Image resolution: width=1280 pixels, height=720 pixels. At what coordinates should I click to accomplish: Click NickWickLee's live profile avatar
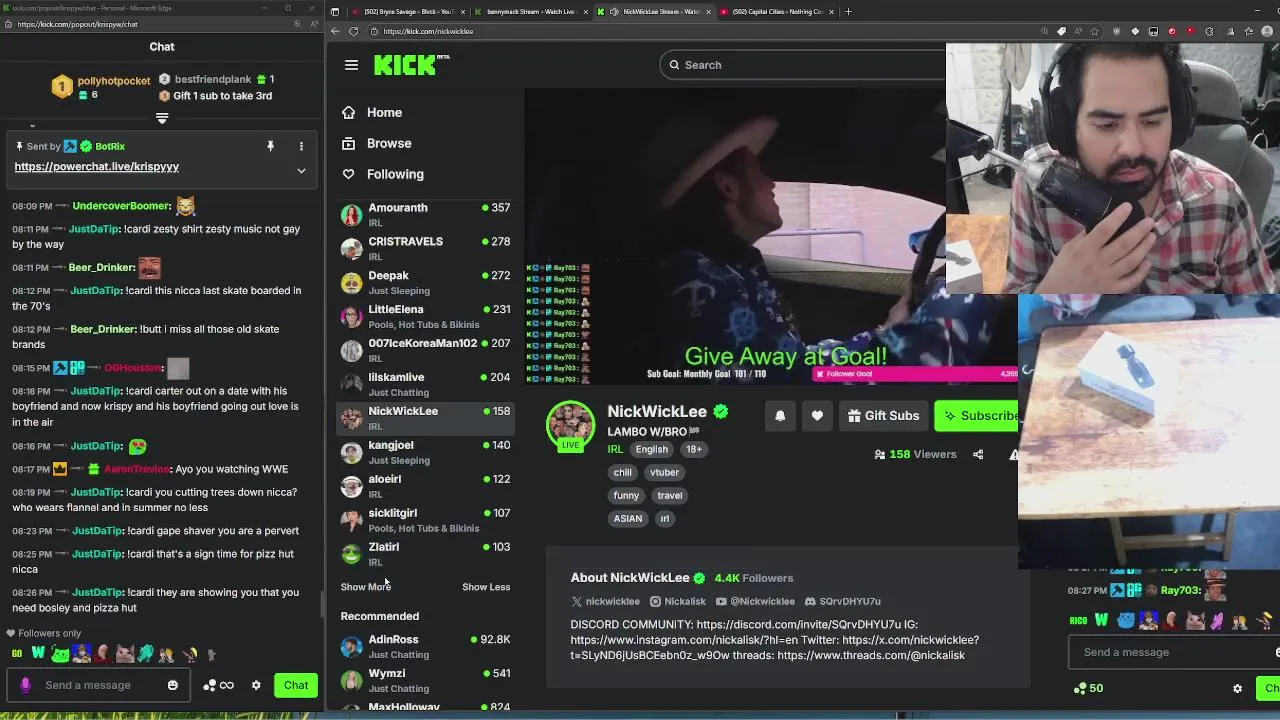(570, 426)
